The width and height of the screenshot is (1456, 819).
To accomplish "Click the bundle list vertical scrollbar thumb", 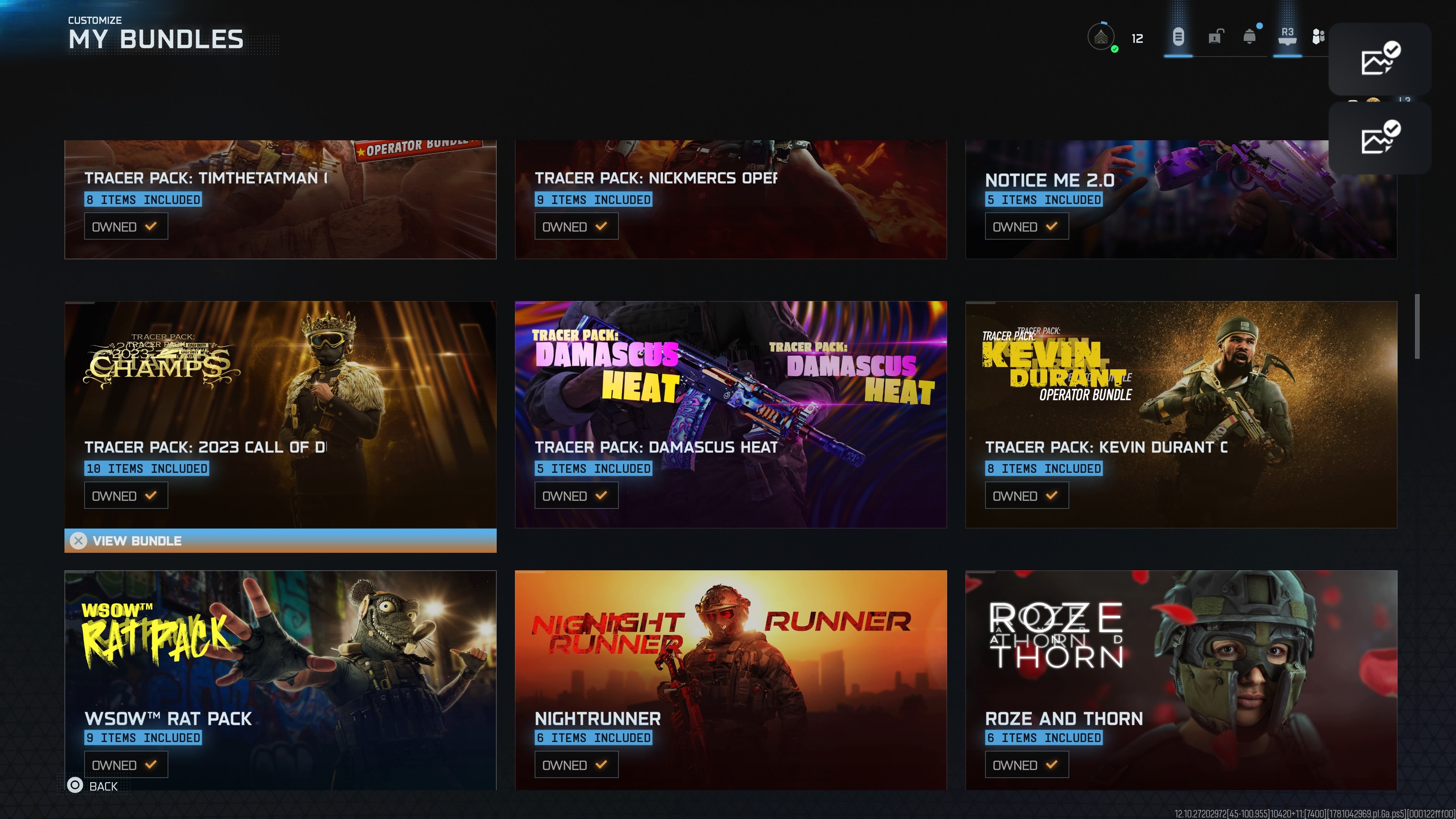I will click(x=1417, y=326).
